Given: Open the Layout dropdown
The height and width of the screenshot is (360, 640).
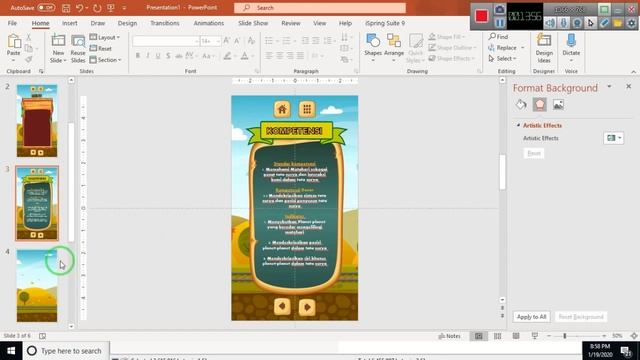Looking at the screenshot, I should (104, 37).
